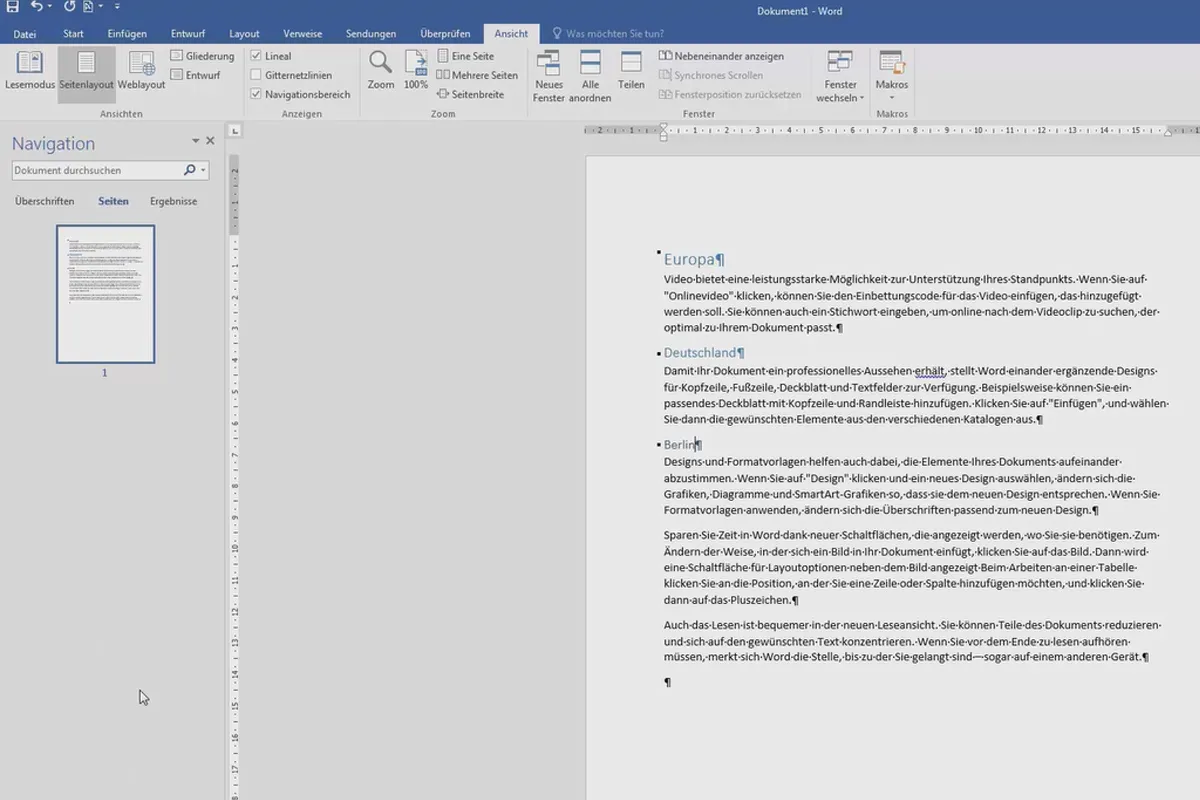
Task: Open Navigation pane options arrow
Action: (x=196, y=141)
